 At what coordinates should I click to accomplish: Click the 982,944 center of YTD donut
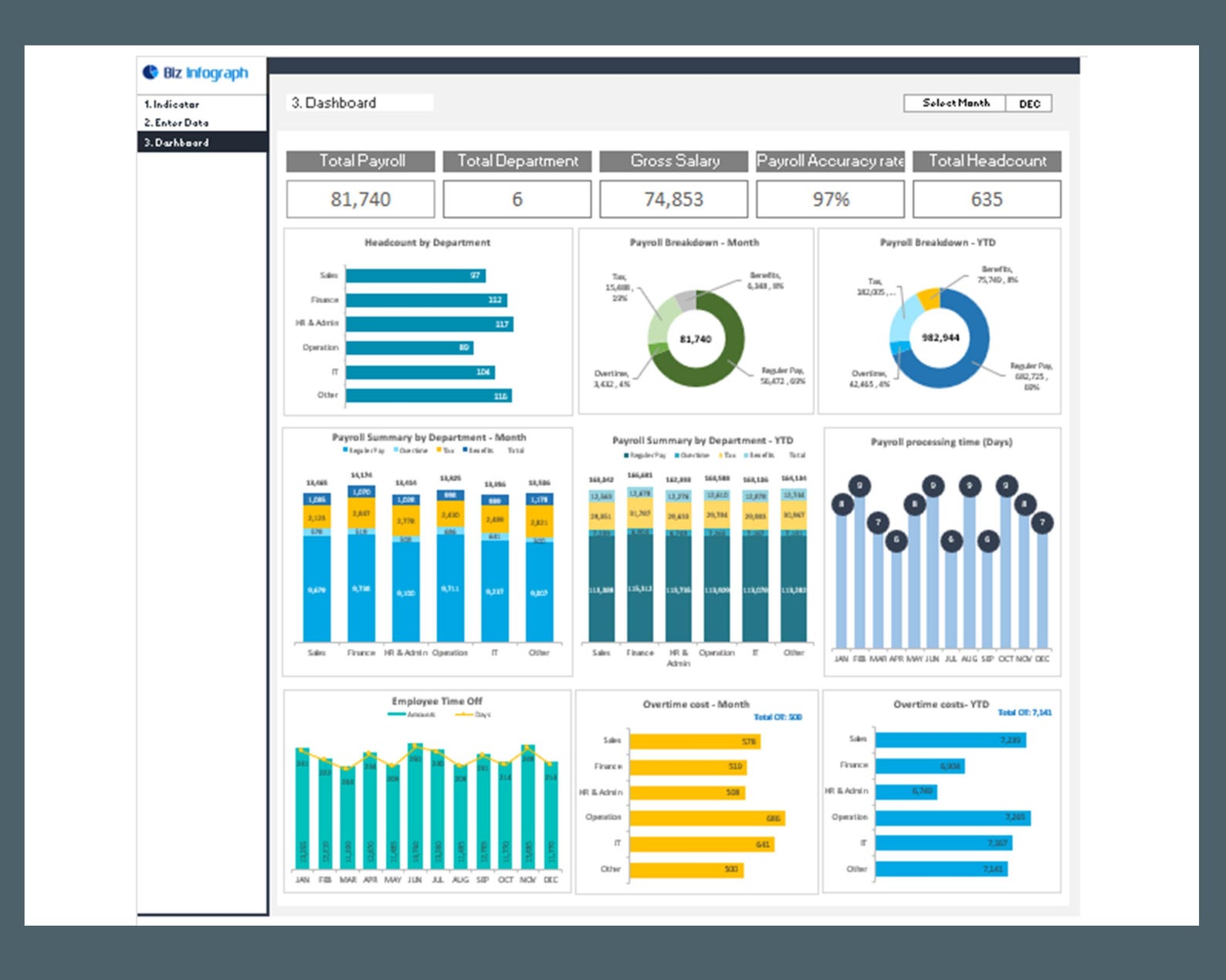(940, 338)
